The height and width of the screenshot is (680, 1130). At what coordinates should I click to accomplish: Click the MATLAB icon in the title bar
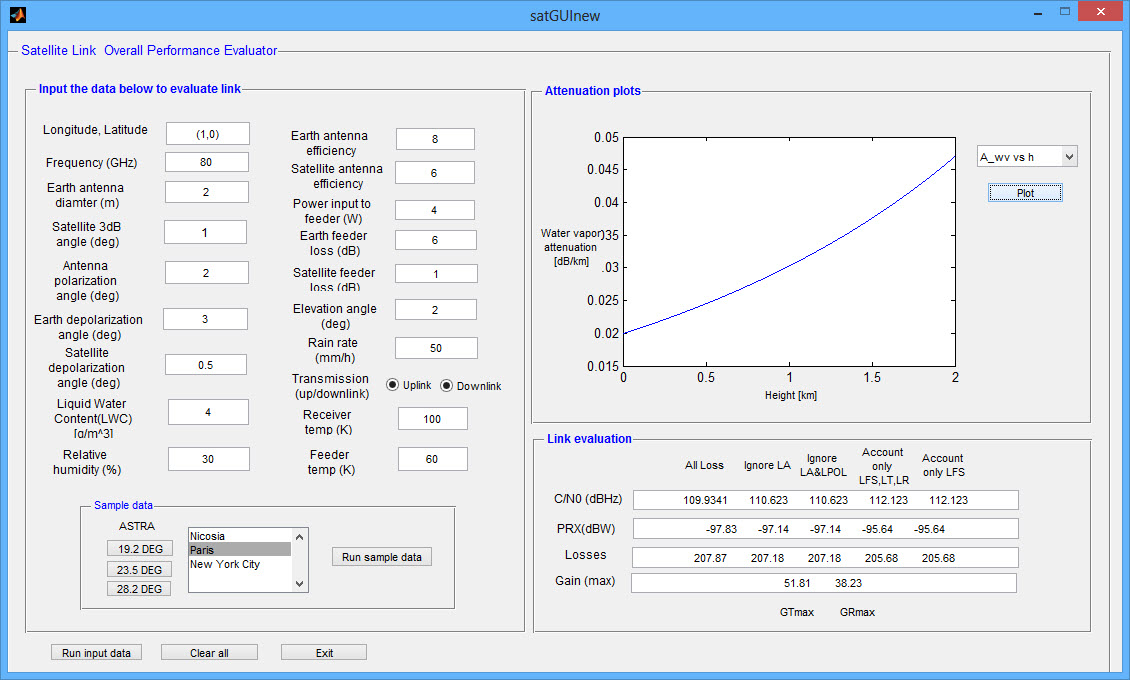point(18,14)
